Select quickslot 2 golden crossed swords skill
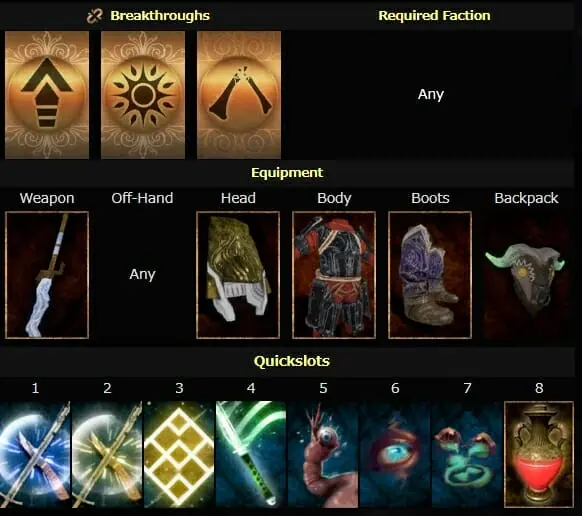Screen dimensions: 582x516 [x=107, y=454]
